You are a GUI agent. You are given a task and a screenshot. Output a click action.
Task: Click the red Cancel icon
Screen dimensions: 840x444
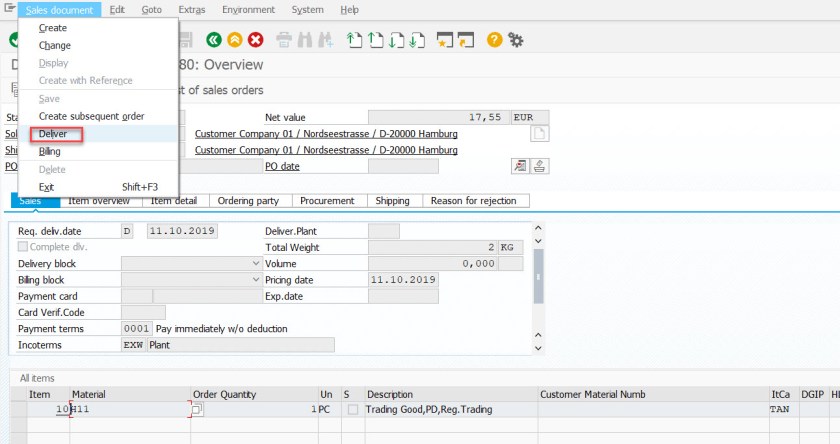point(256,40)
